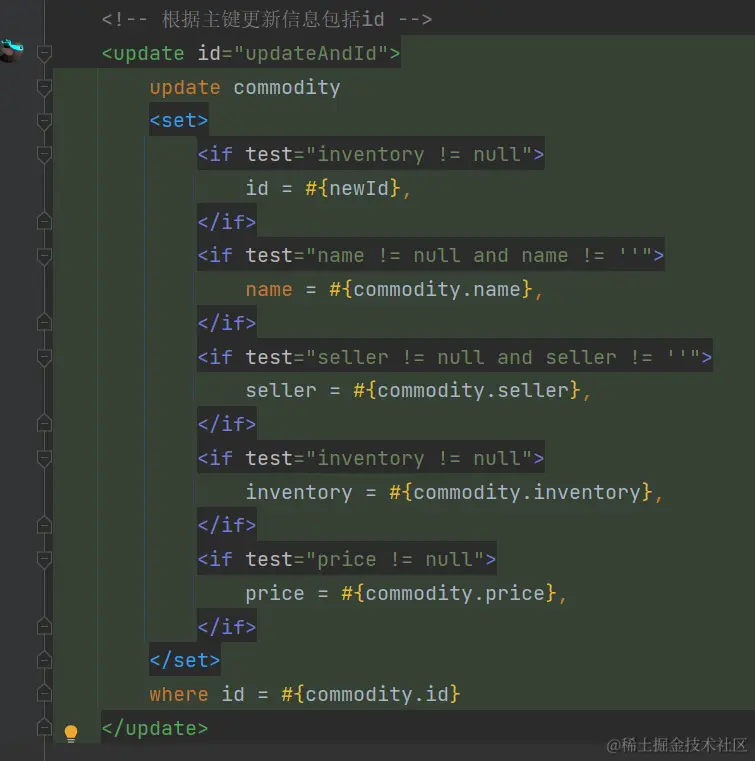
Task: Click the 'where' keyword
Action: click(179, 695)
